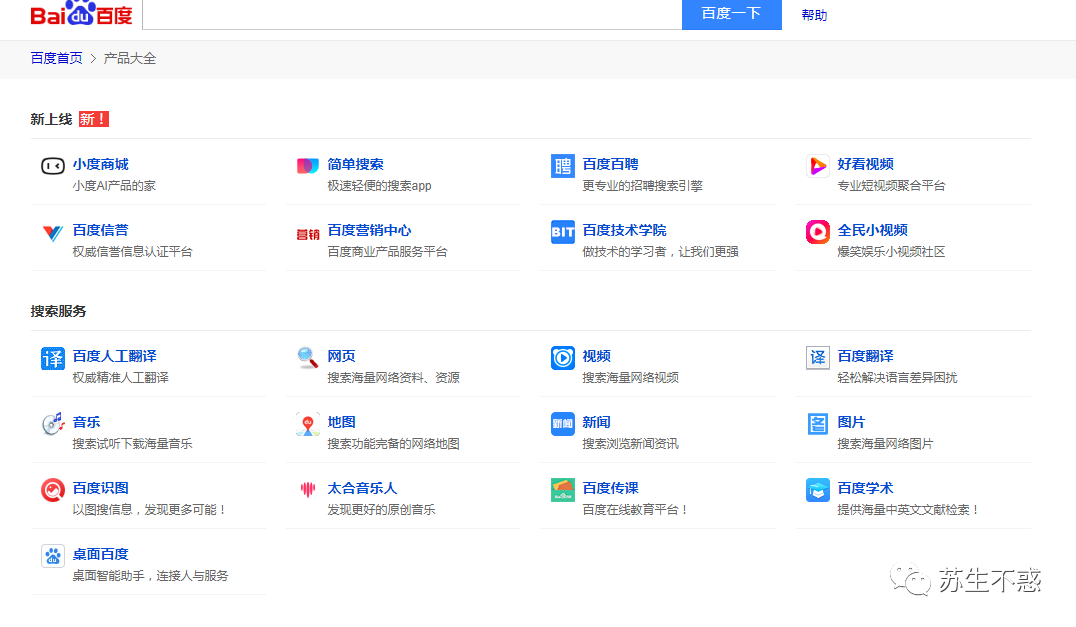The image size is (1076, 627).
Task: Click the 百度营销中心 red icon
Action: coord(307,235)
